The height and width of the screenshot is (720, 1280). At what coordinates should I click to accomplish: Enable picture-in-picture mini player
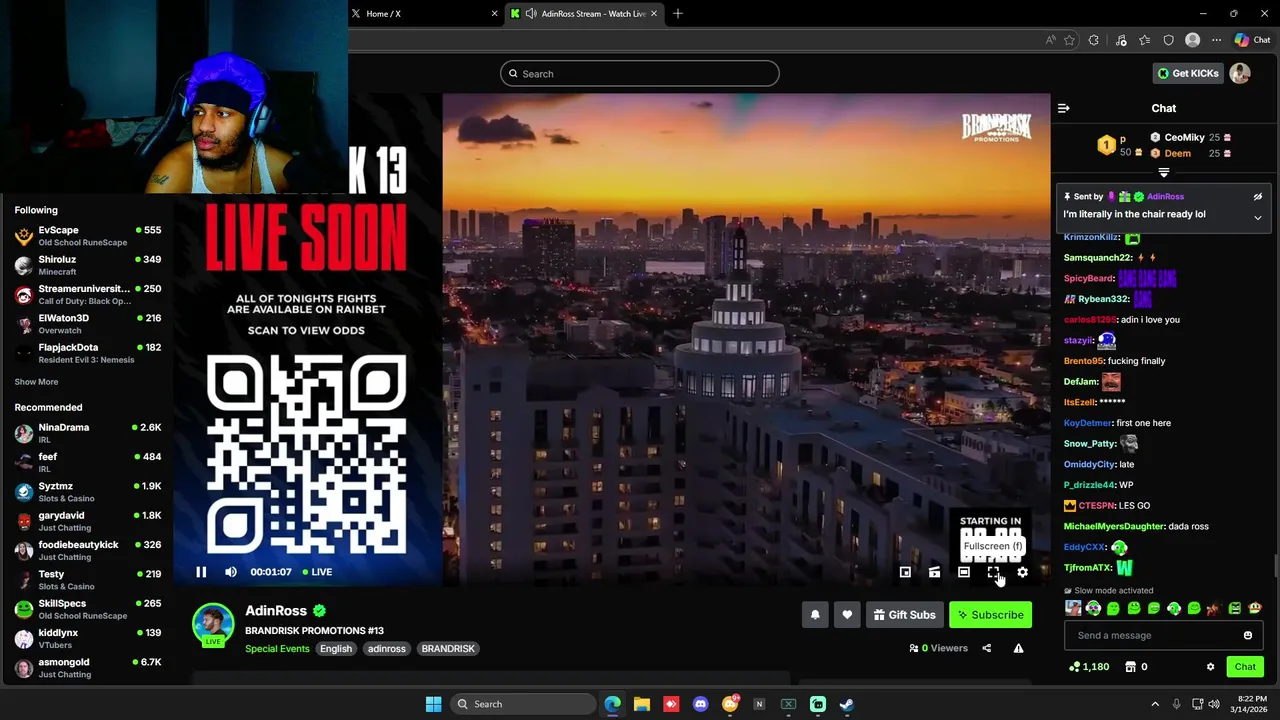coord(905,572)
